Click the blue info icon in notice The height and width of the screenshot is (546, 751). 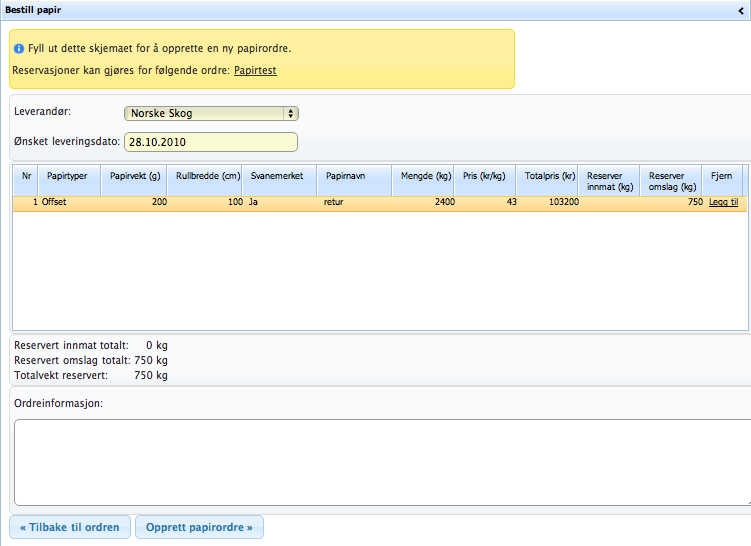(x=19, y=48)
